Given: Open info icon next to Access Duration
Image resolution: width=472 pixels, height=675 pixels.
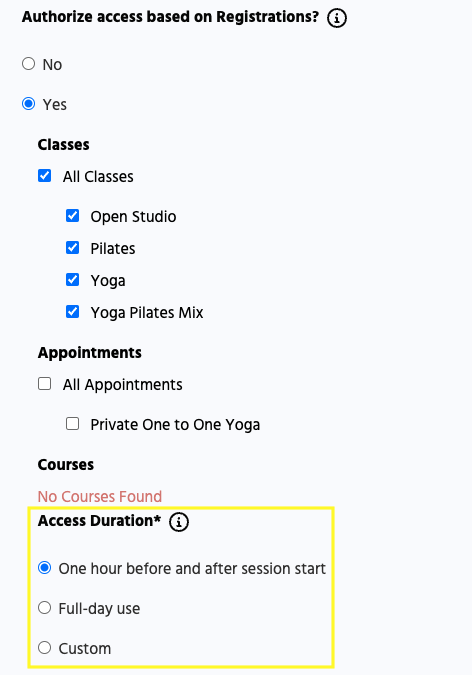Looking at the screenshot, I should point(179,522).
